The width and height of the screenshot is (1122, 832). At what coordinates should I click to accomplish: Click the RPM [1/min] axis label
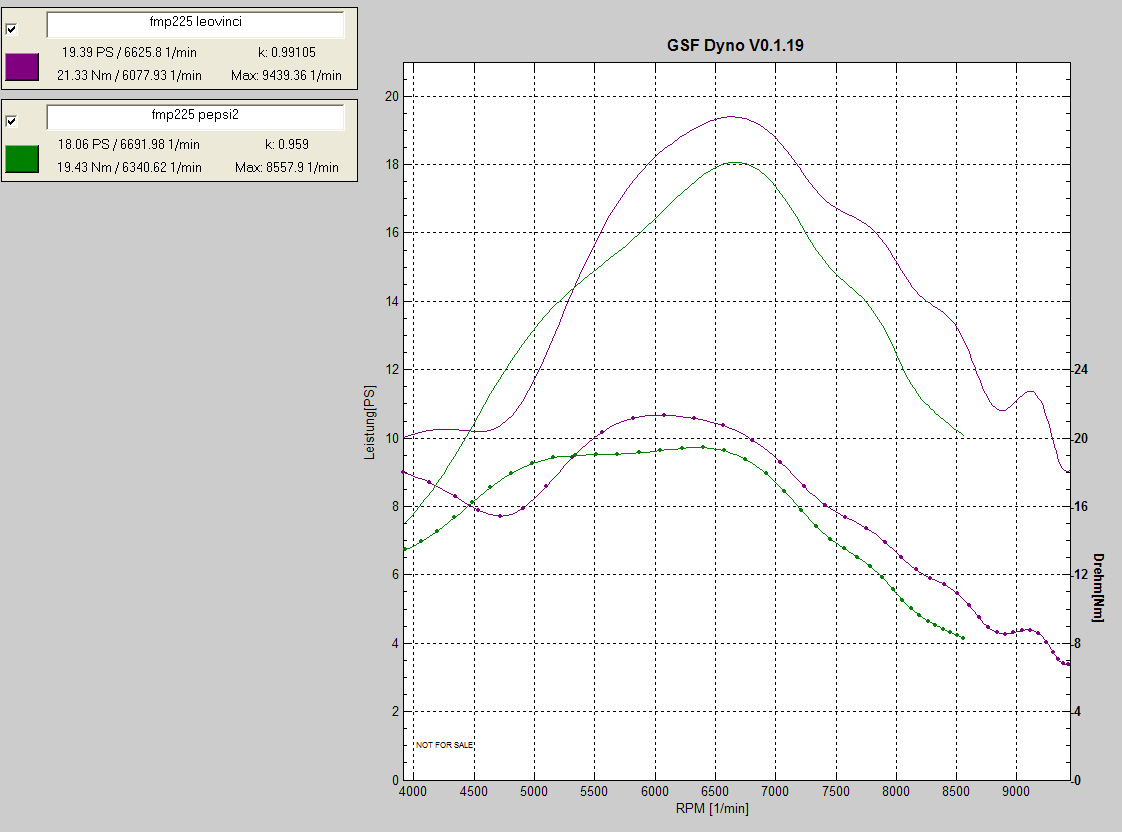(712, 808)
